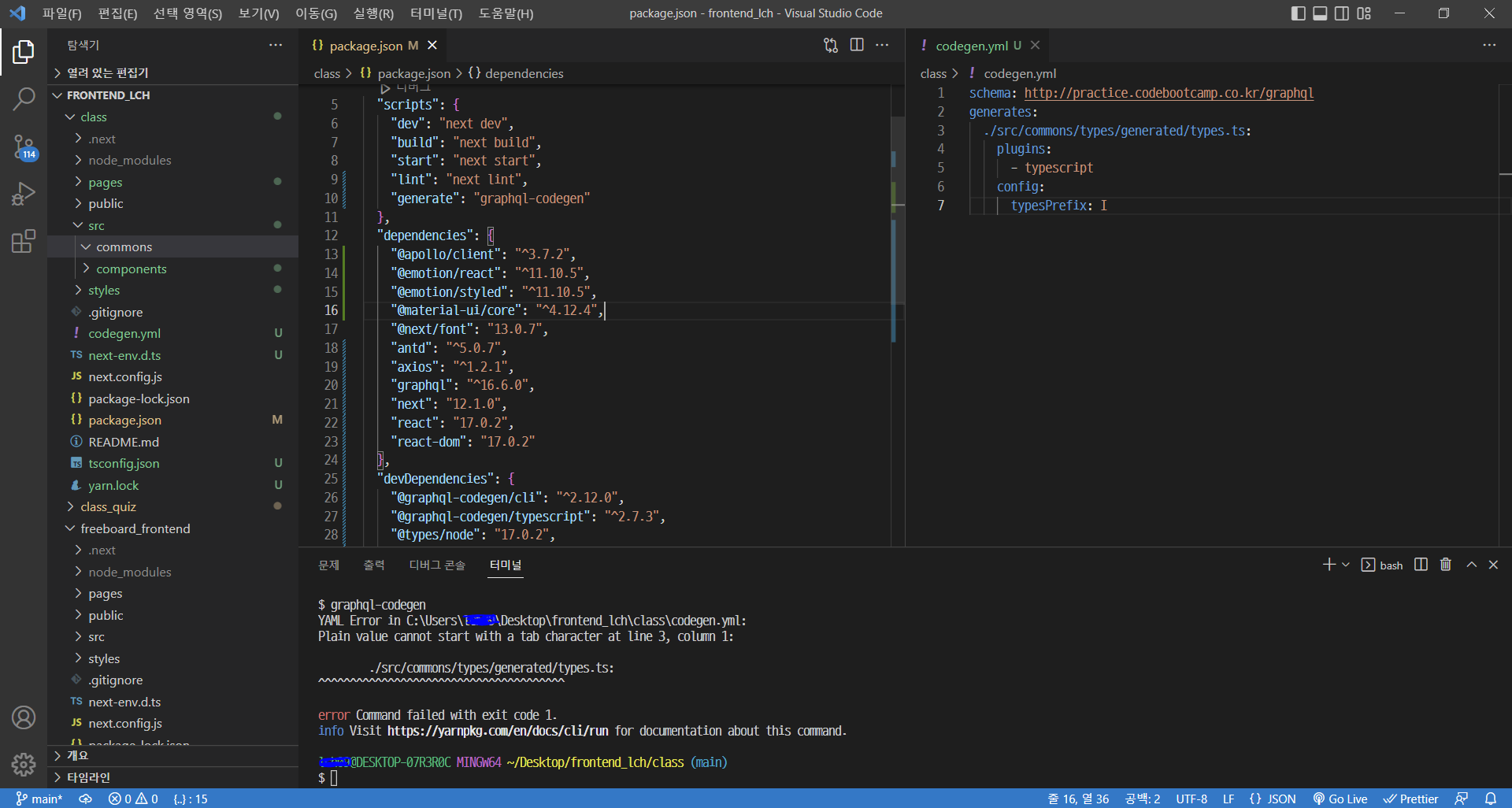
Task: Collapse the commons folder
Action: [x=173, y=246]
